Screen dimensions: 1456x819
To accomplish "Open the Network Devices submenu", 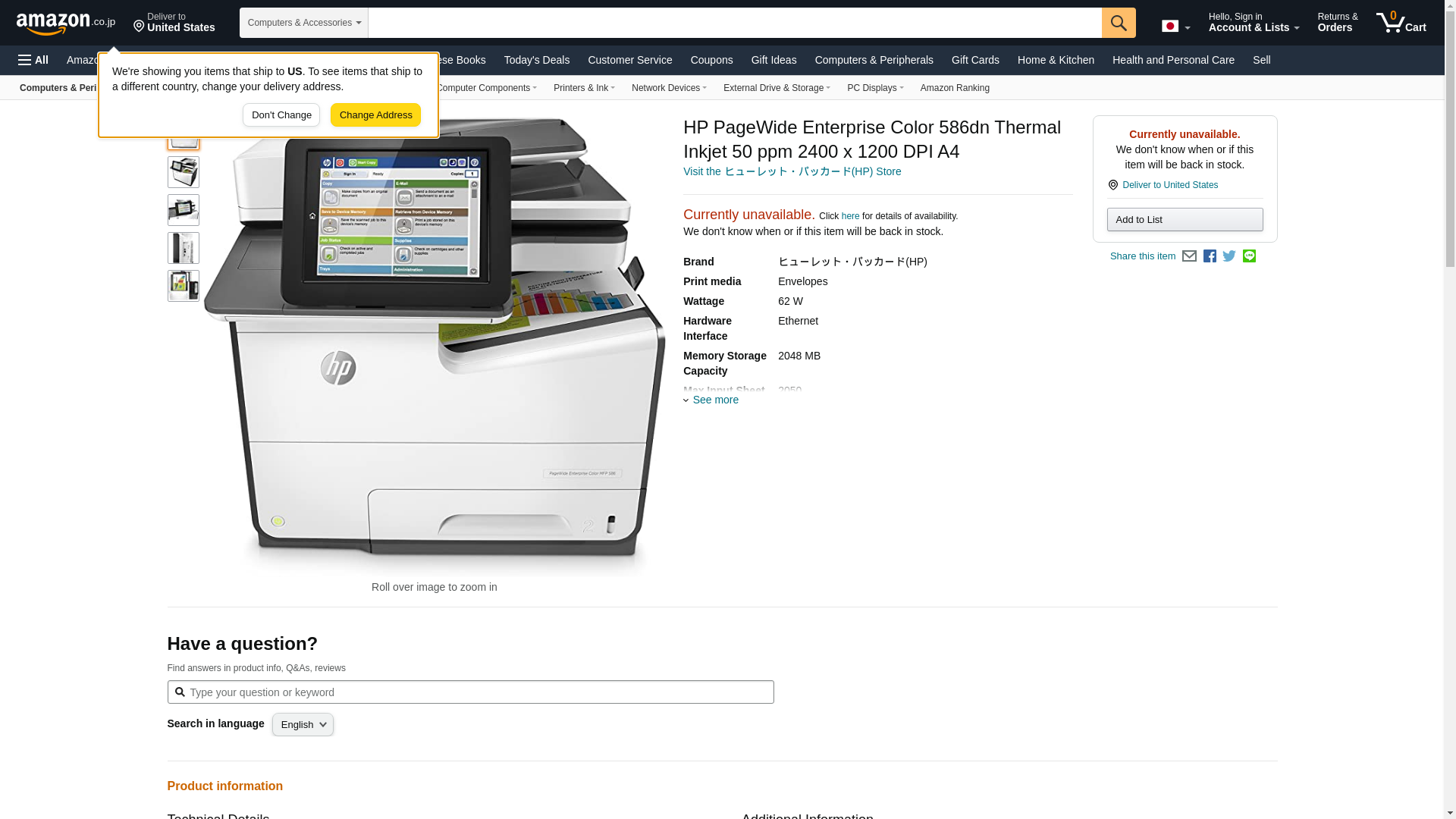I will [668, 88].
